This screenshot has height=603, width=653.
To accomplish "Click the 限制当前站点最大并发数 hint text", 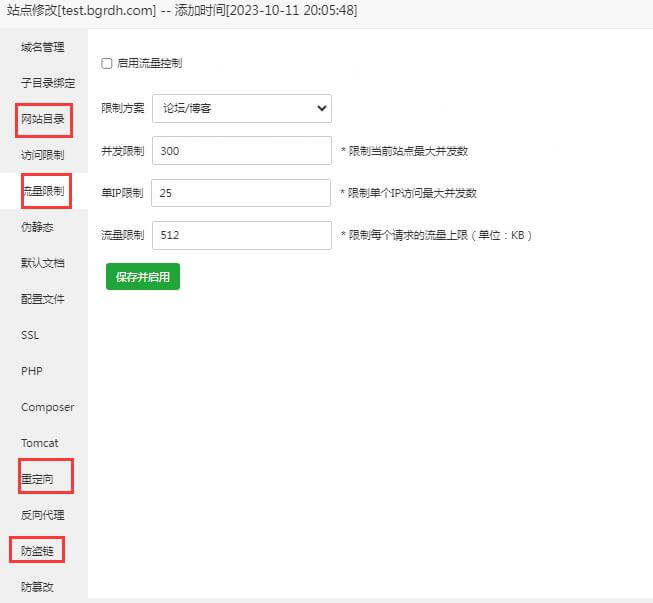I will click(x=404, y=151).
